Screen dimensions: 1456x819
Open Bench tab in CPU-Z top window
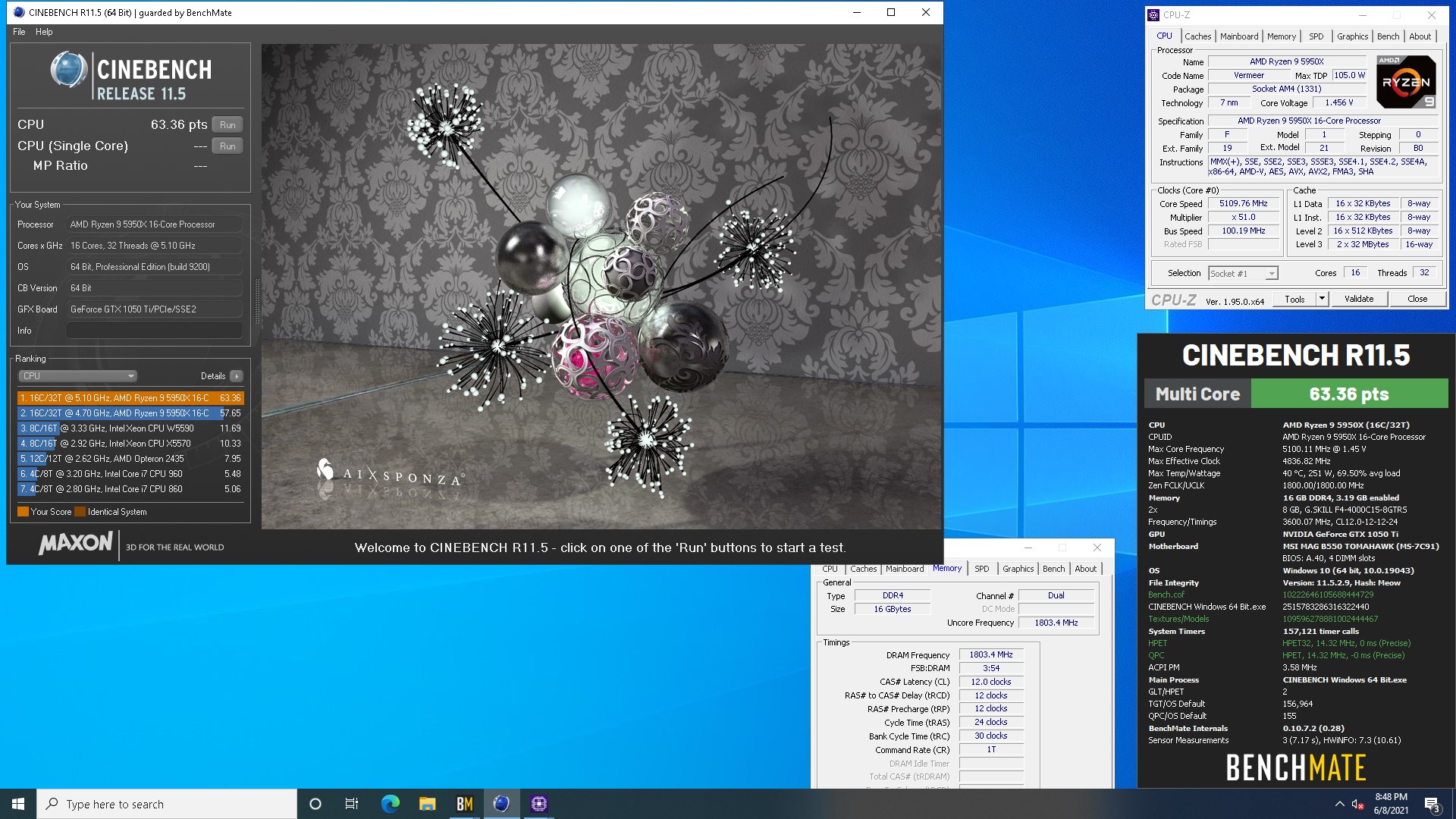coord(1388,36)
